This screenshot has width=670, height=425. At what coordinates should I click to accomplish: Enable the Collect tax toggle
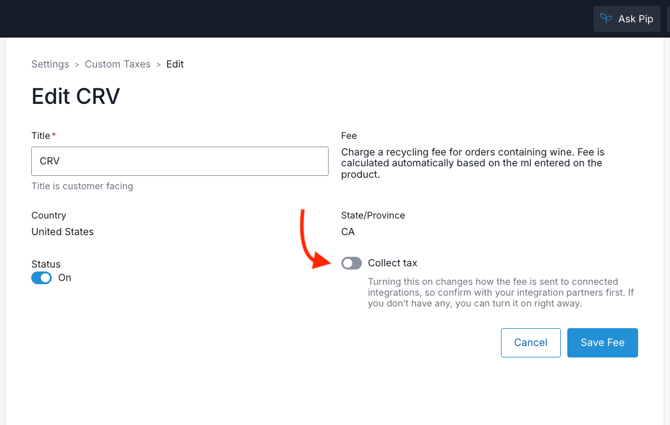point(351,263)
